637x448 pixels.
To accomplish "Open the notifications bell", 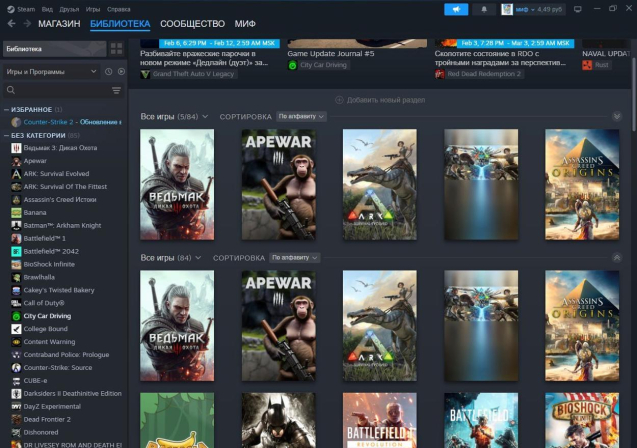I will pos(484,9).
